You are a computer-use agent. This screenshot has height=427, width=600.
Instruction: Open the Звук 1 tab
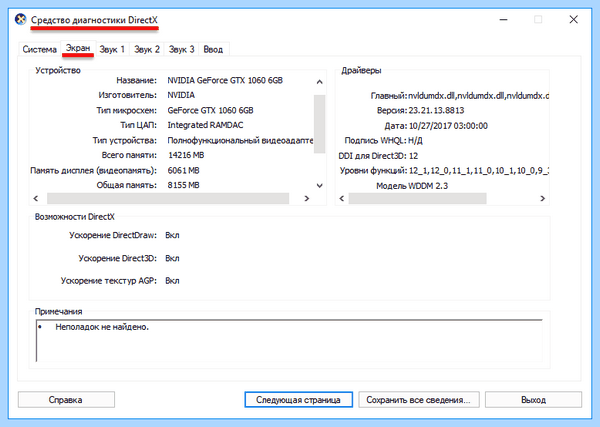[112, 49]
